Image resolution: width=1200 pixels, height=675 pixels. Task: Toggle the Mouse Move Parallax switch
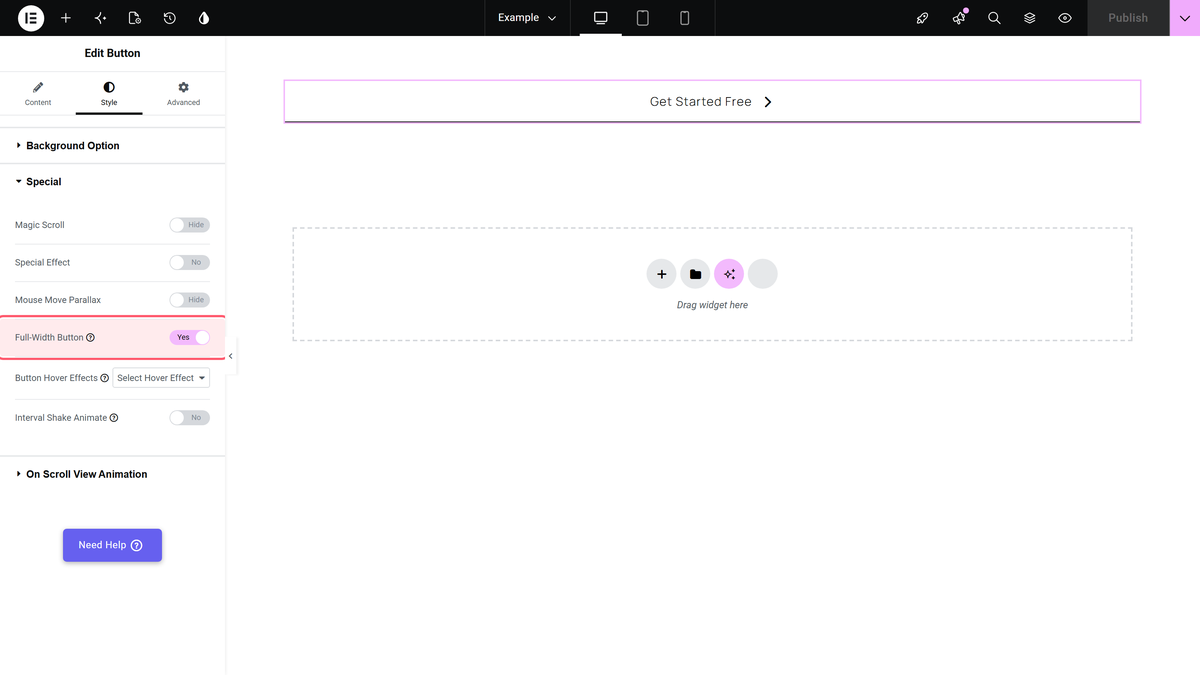tap(189, 300)
